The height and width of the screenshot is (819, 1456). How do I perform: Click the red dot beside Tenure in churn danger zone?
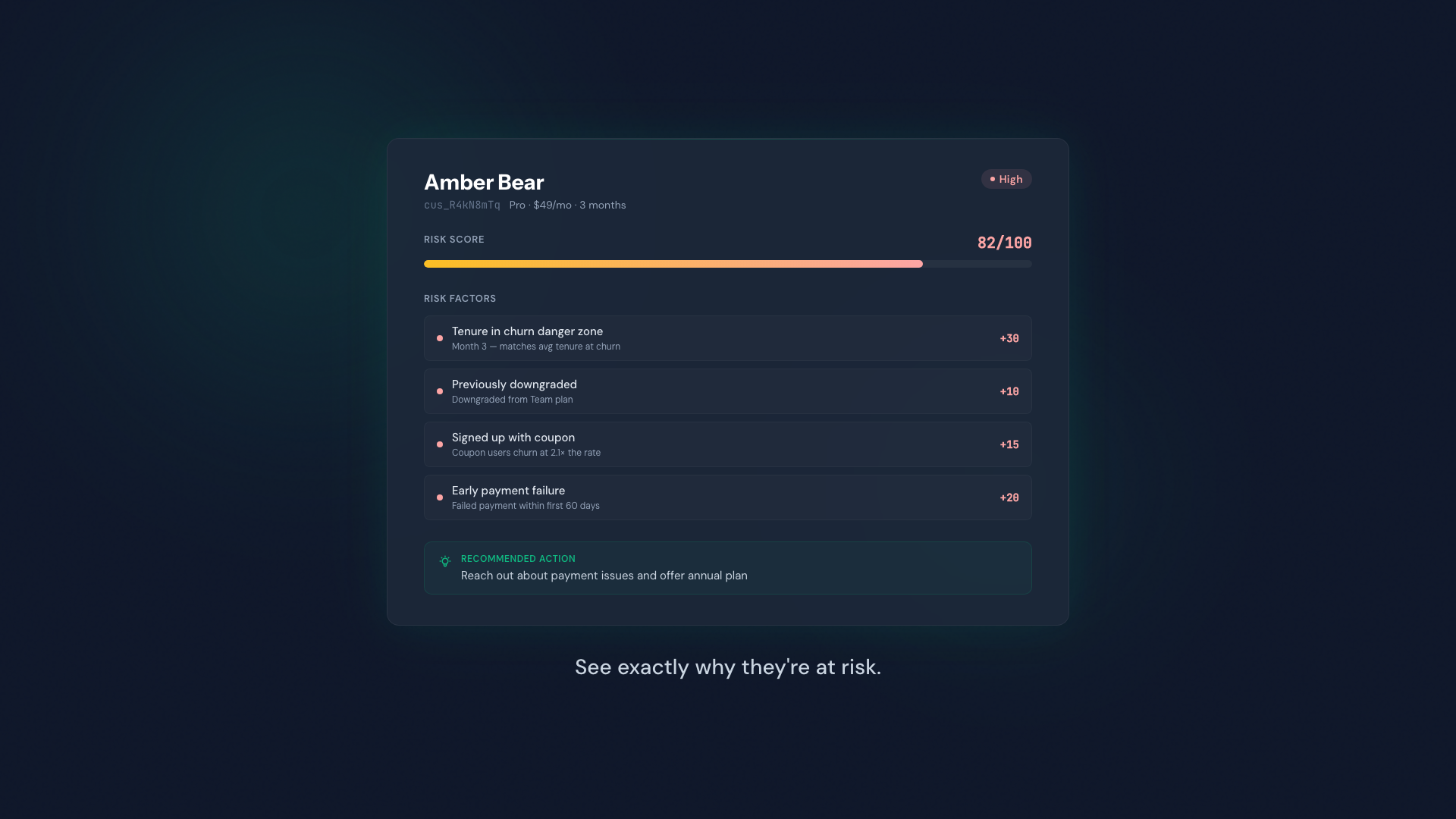(x=440, y=338)
